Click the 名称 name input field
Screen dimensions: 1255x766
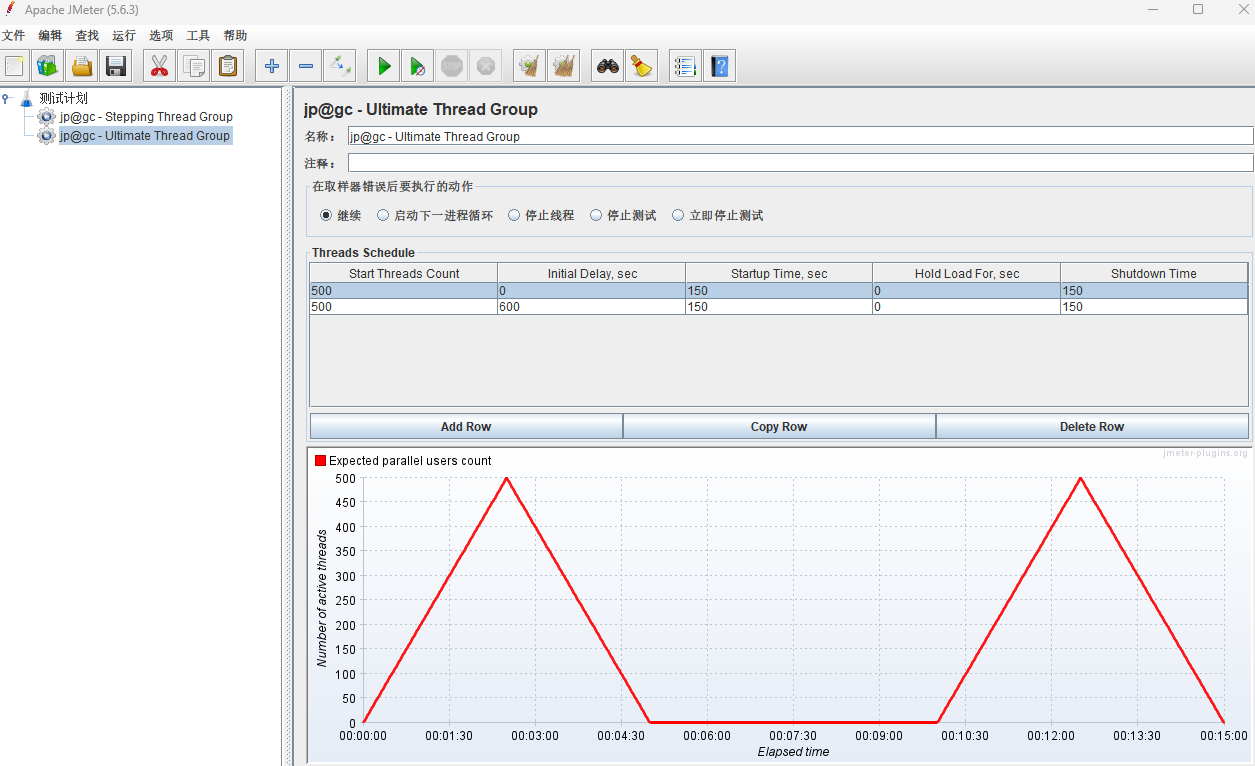(800, 136)
